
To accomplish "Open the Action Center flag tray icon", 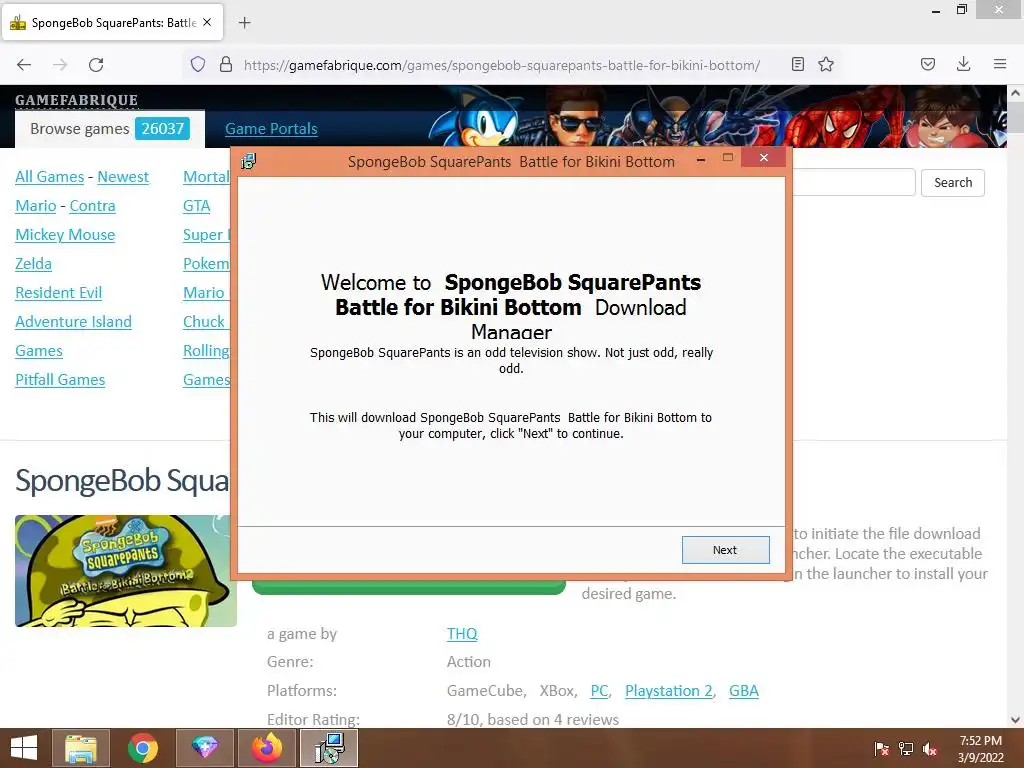I will coord(881,749).
